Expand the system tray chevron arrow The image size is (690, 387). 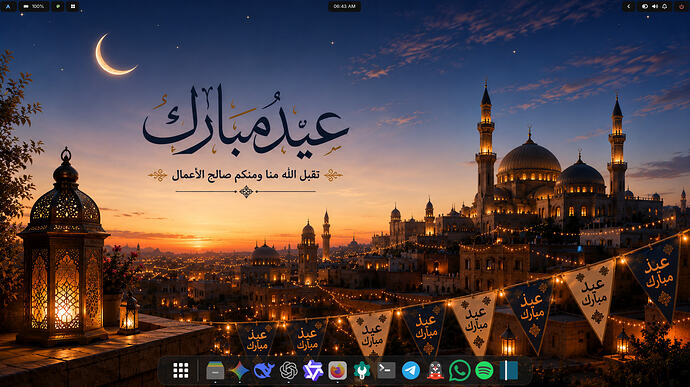click(628, 7)
